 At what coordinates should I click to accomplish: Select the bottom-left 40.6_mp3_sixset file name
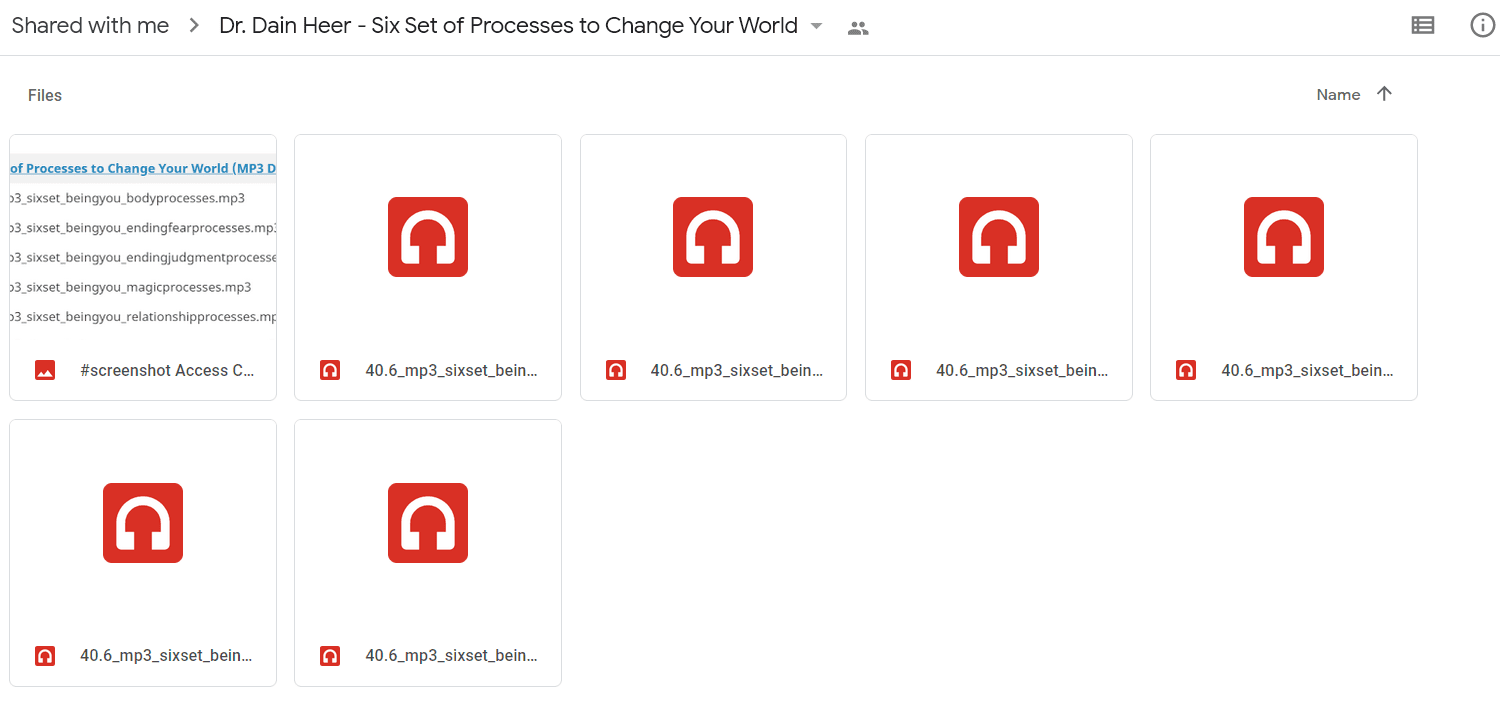point(166,656)
